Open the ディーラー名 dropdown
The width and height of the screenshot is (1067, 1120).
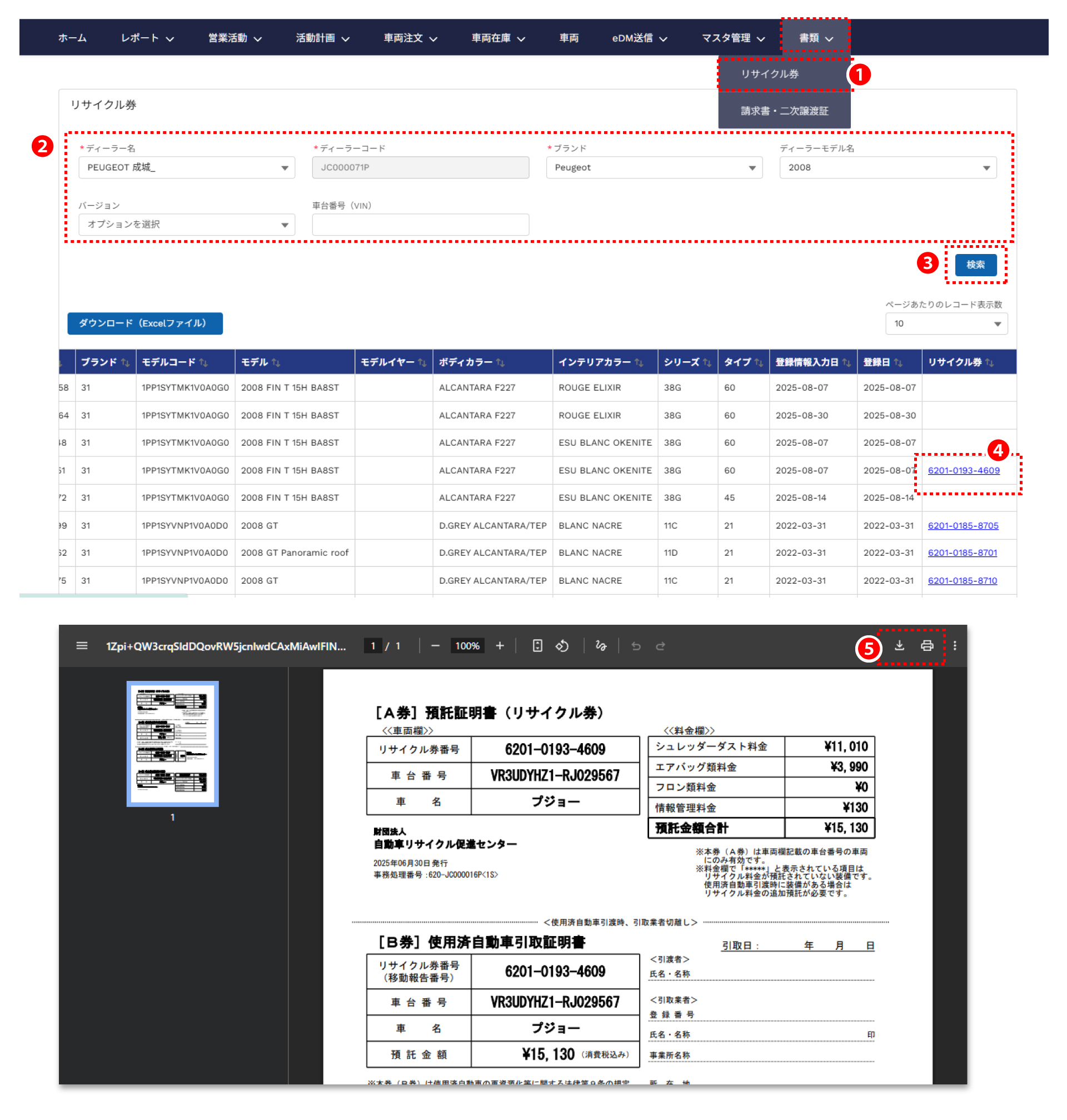(187, 167)
